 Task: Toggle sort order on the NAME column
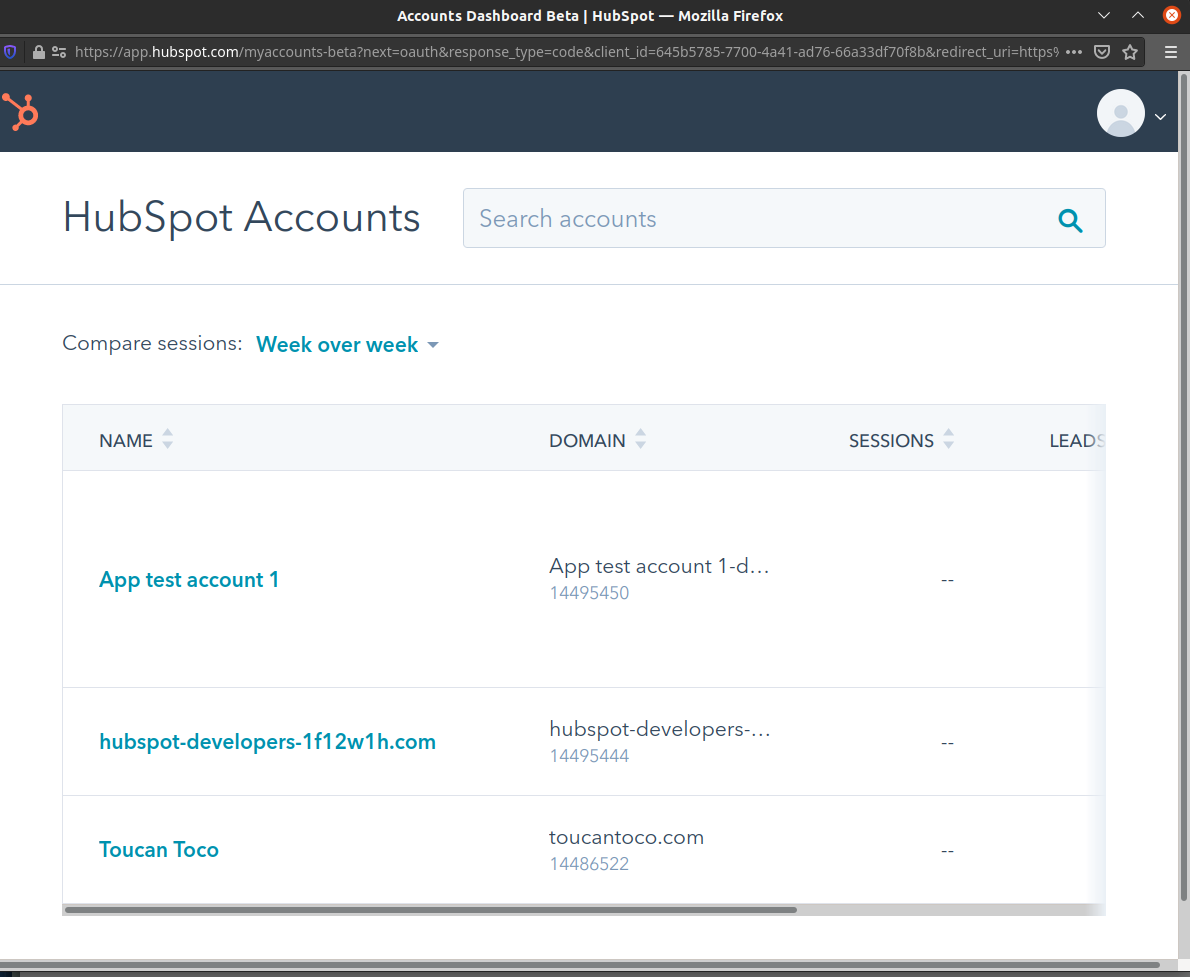(166, 439)
